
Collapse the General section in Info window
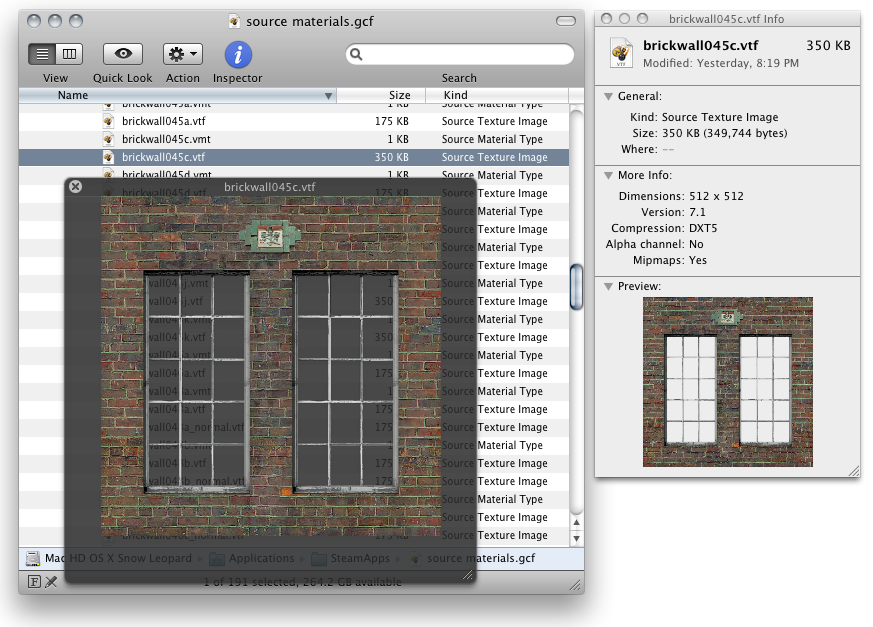[609, 96]
